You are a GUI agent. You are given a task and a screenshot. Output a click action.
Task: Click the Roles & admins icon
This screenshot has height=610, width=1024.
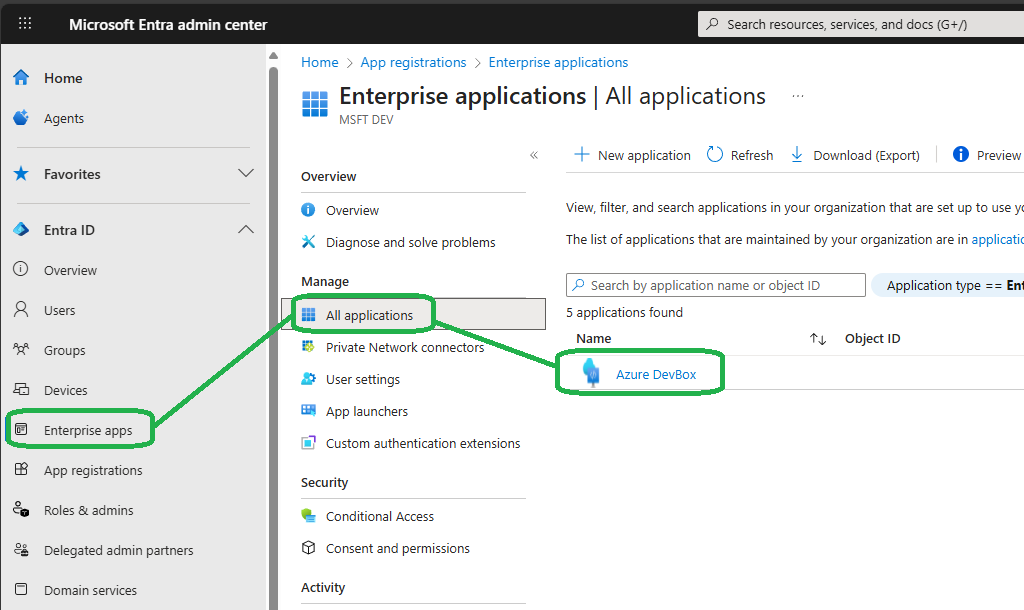tap(21, 509)
